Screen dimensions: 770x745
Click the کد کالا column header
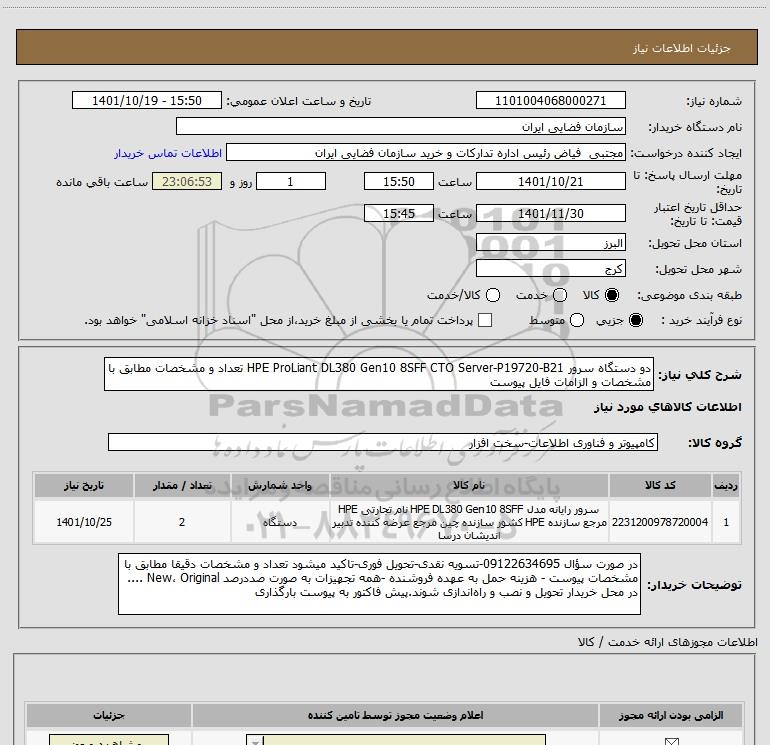[660, 486]
